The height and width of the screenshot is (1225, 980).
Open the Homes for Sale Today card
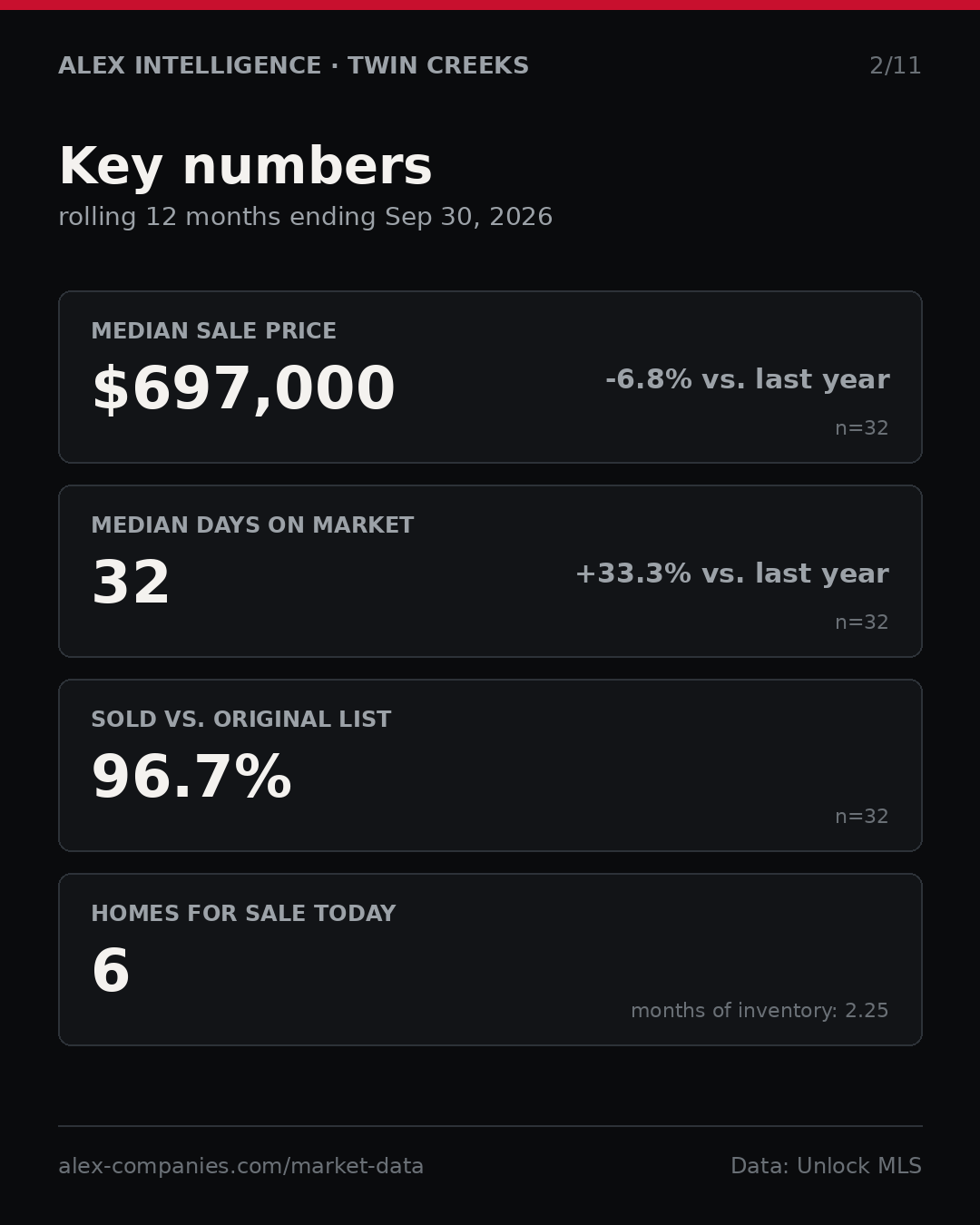pyautogui.click(x=490, y=959)
